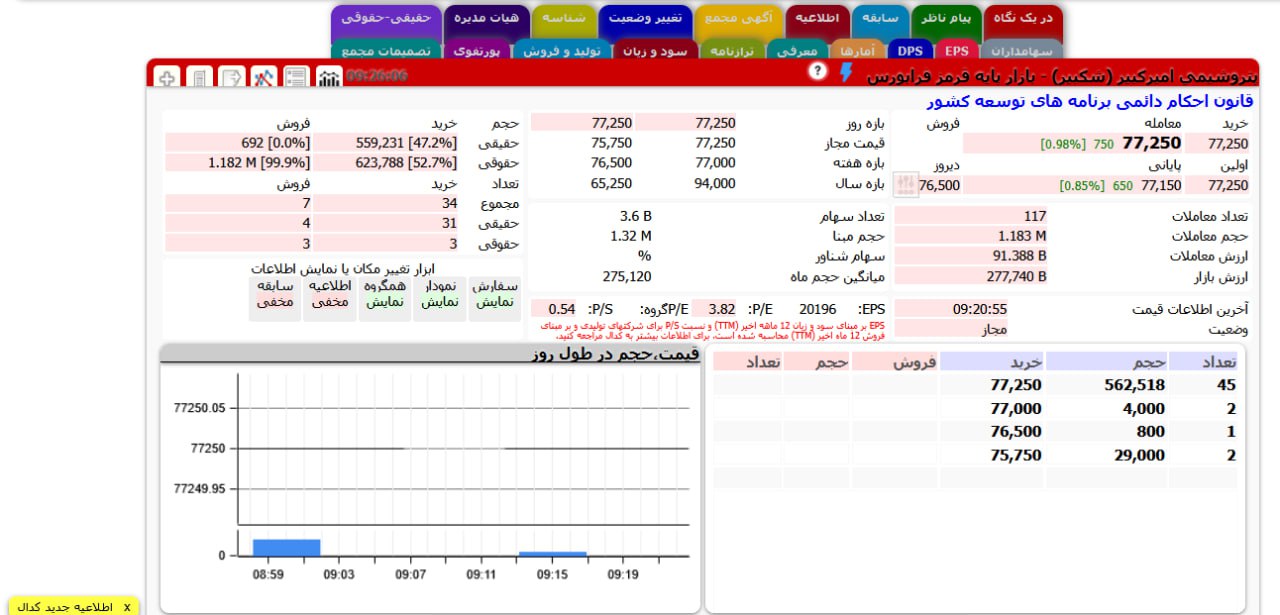Click the yearly range high value 94,000
Viewport: 1280px width, 615px height.
pyautogui.click(x=714, y=183)
